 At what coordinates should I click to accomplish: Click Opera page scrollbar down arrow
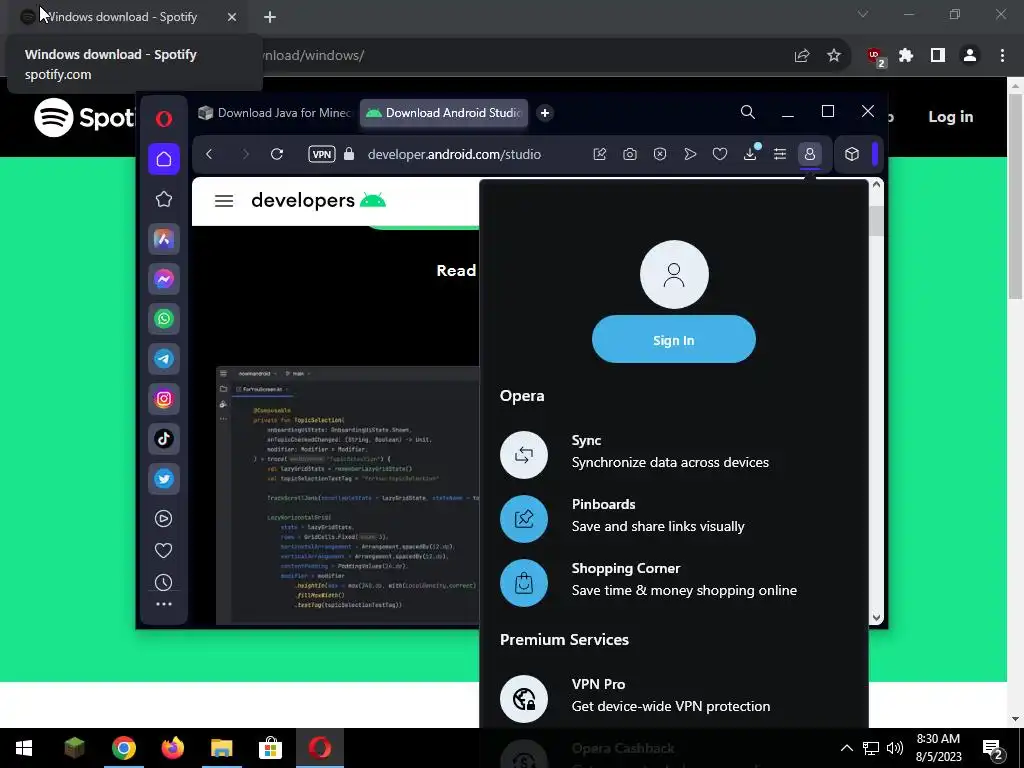876,617
